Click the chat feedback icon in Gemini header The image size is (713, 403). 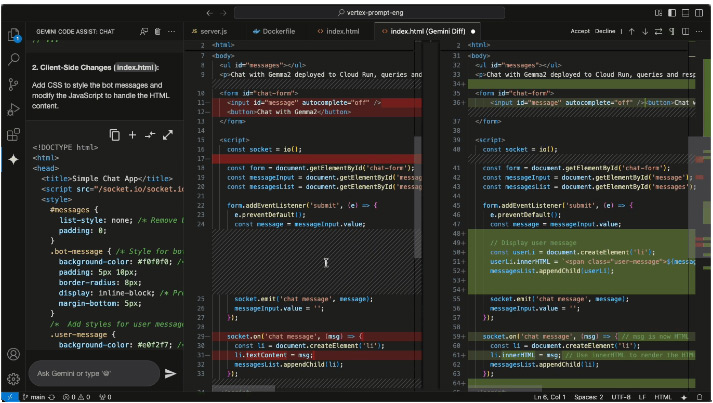144,31
